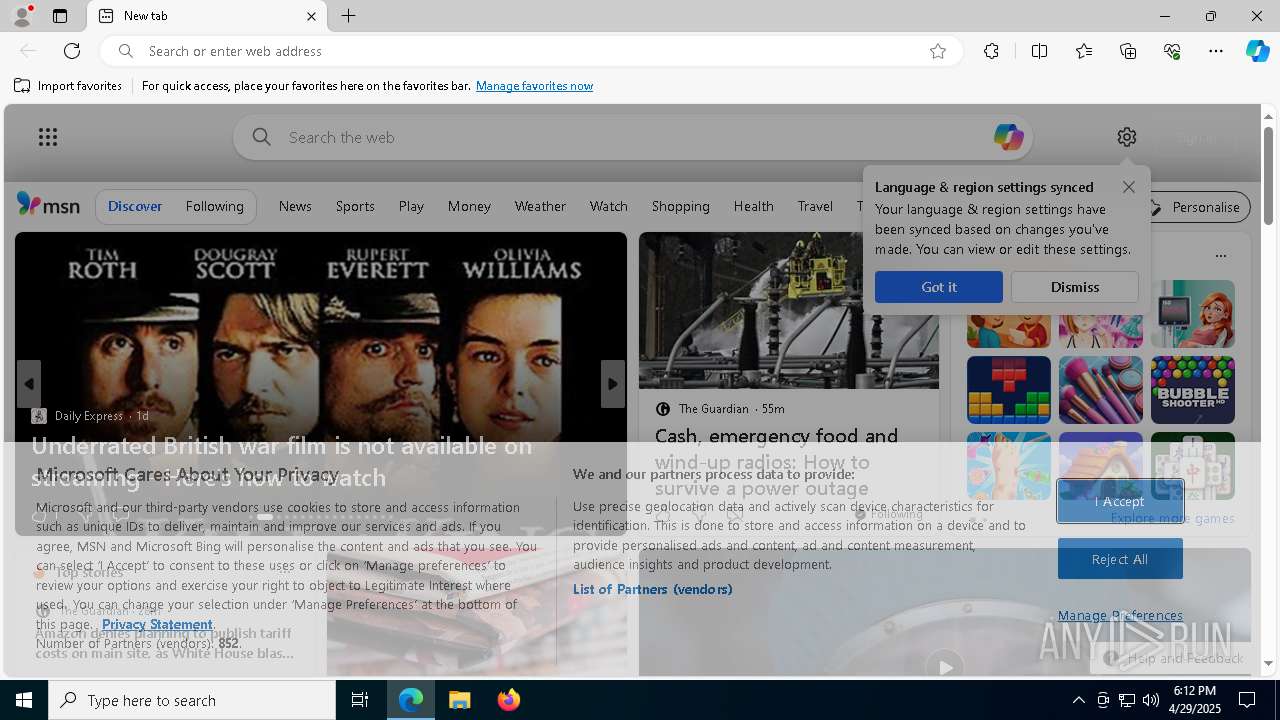Click the page vertical scrollbar
The width and height of the screenshot is (1280, 720).
point(1268,176)
